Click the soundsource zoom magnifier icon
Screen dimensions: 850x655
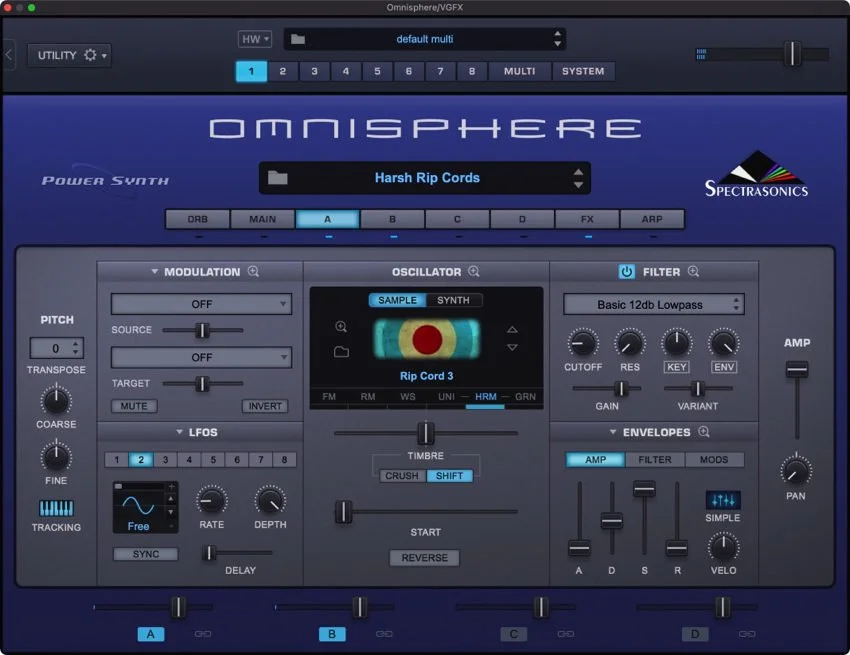click(x=341, y=326)
